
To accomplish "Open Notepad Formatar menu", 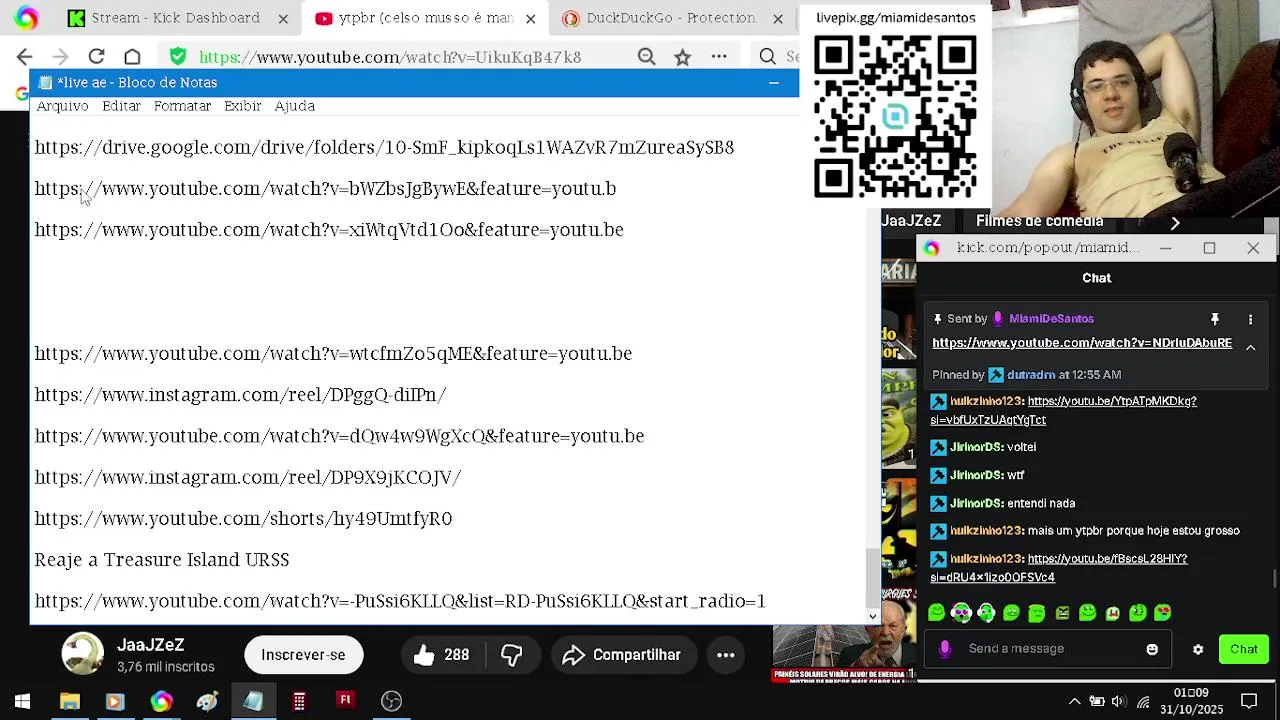I will point(182,106).
